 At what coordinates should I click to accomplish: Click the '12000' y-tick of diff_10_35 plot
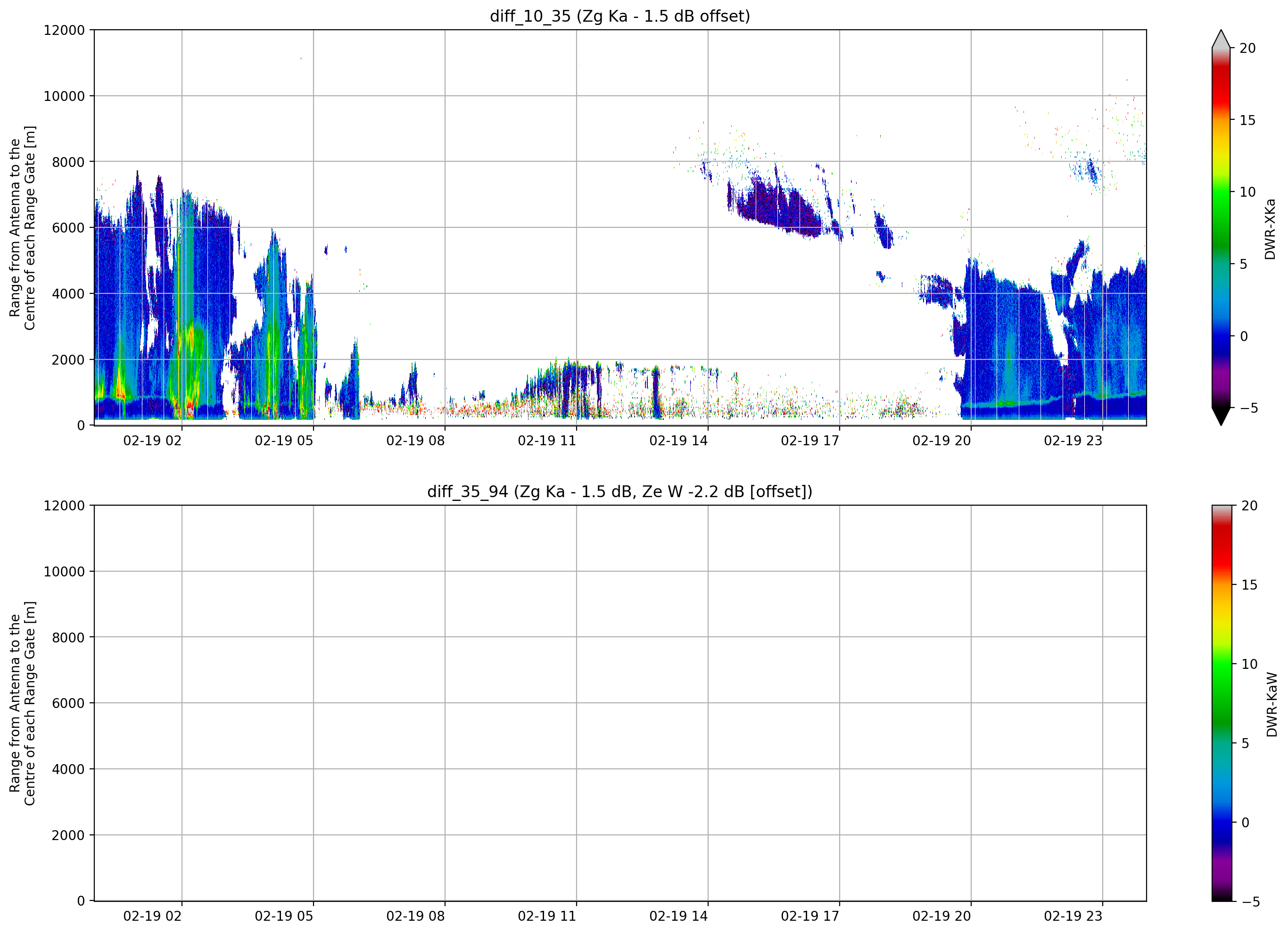click(64, 30)
